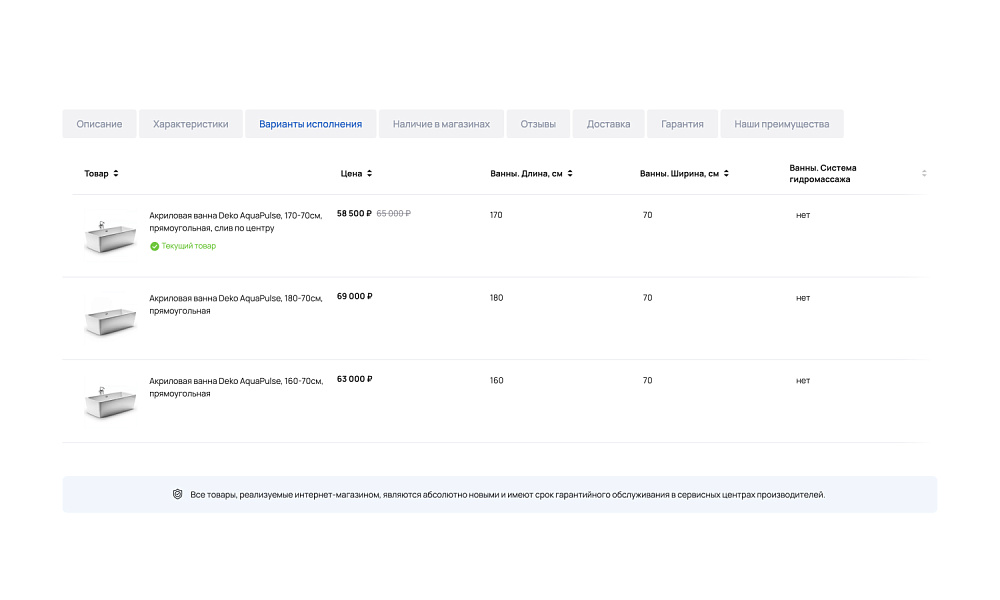Viewport: 1000px width, 600px height.
Task: Go to the Доставка tab
Action: coord(608,124)
